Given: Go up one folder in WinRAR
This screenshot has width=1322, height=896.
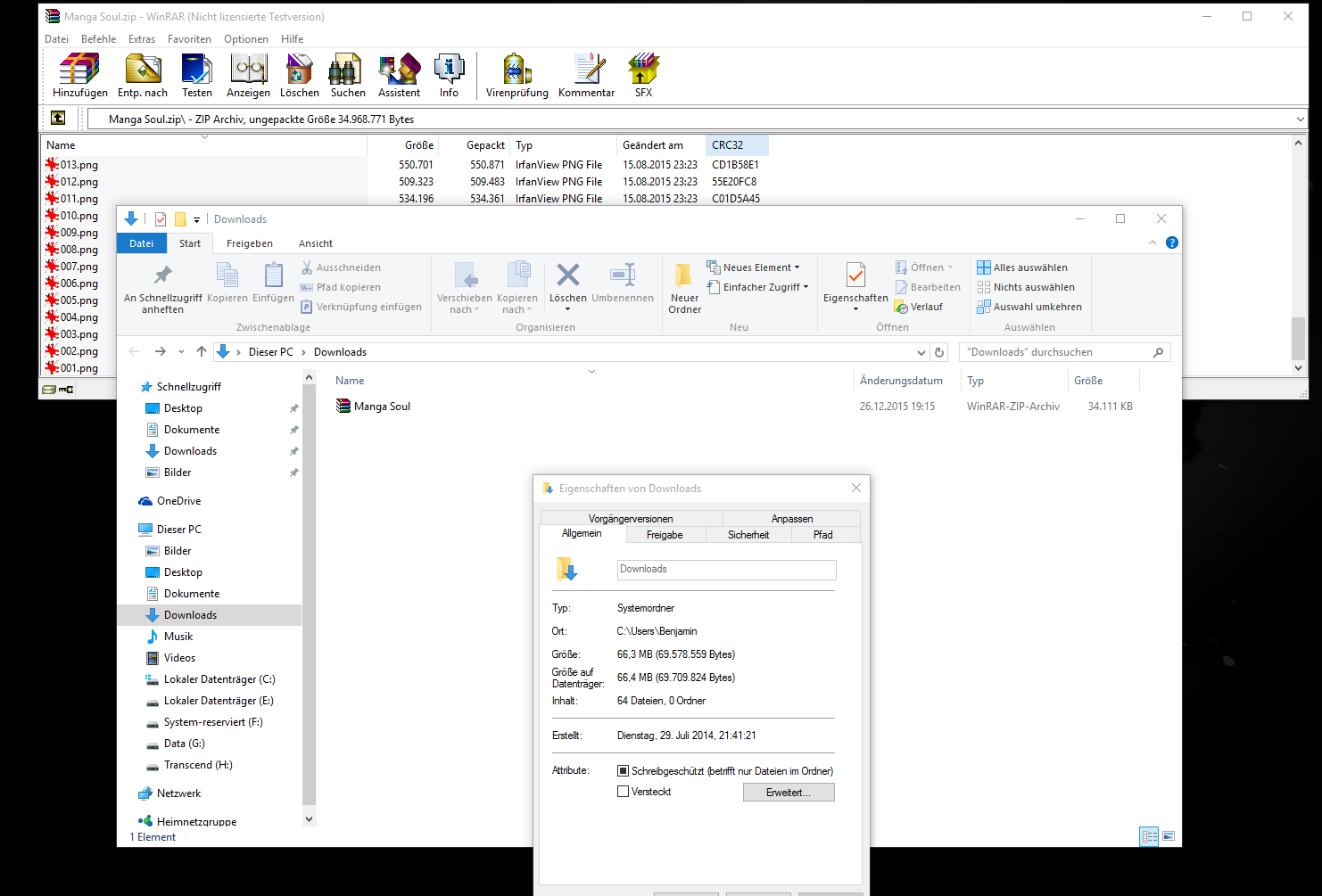Looking at the screenshot, I should [x=58, y=118].
